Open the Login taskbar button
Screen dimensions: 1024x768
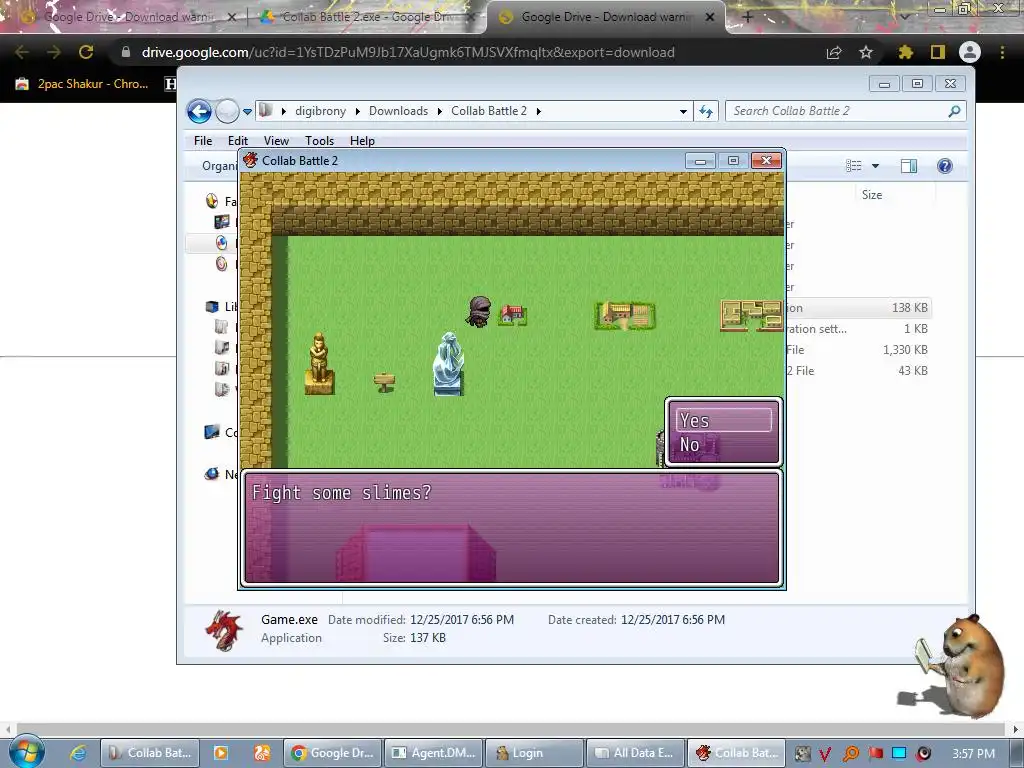click(535, 753)
